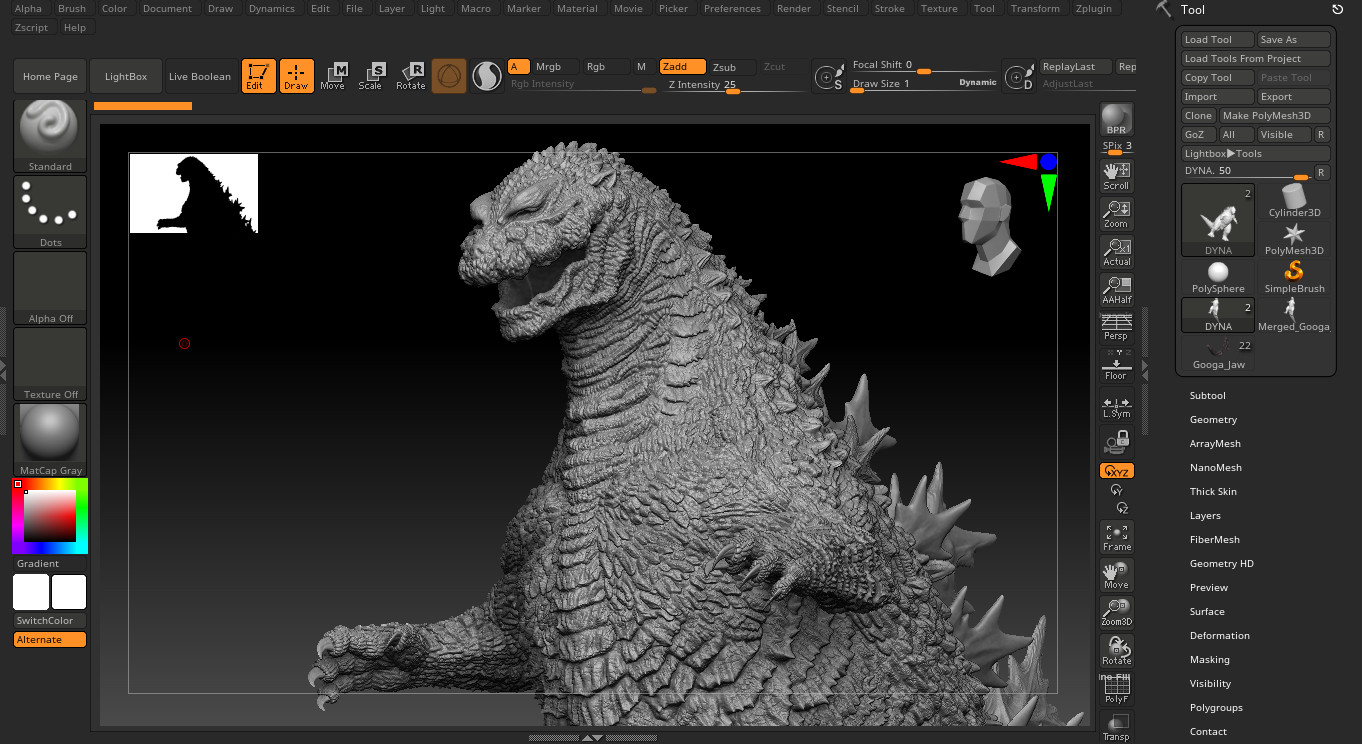
Task: Expand the NanoMesh section
Action: 1215,468
